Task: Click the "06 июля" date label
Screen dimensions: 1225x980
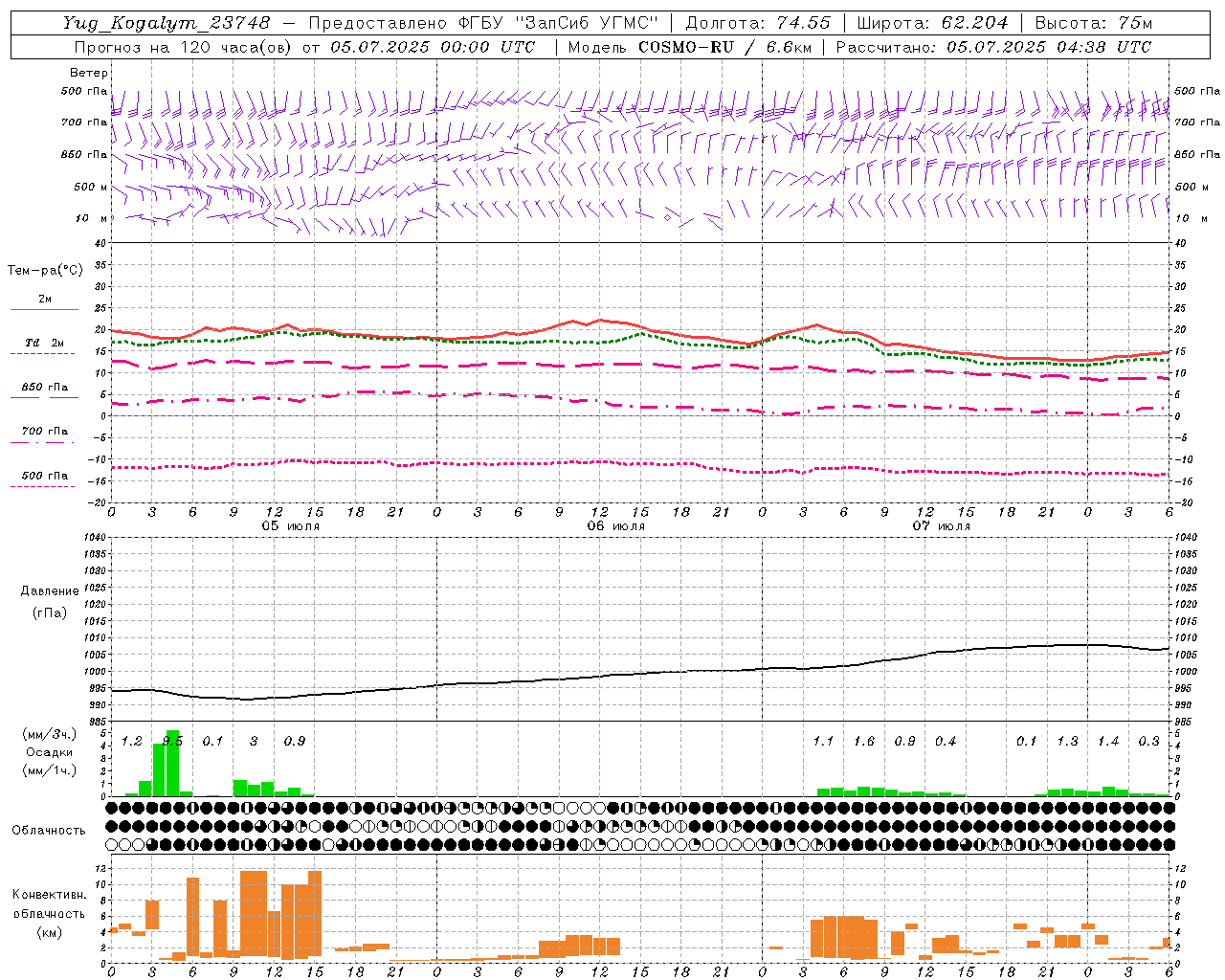Action: coord(616,526)
